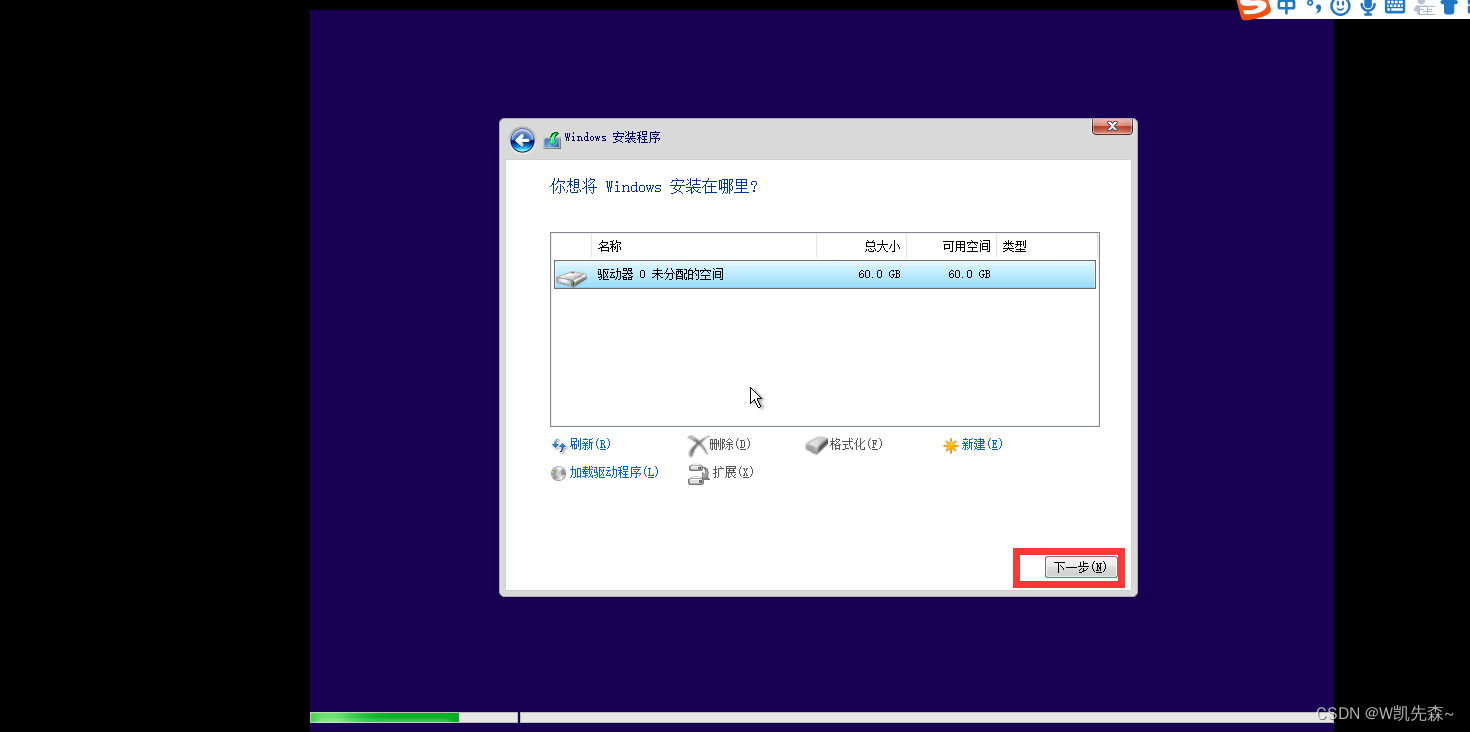Click the 60.0 GB free space cell
This screenshot has height=732, width=1470.
(969, 275)
